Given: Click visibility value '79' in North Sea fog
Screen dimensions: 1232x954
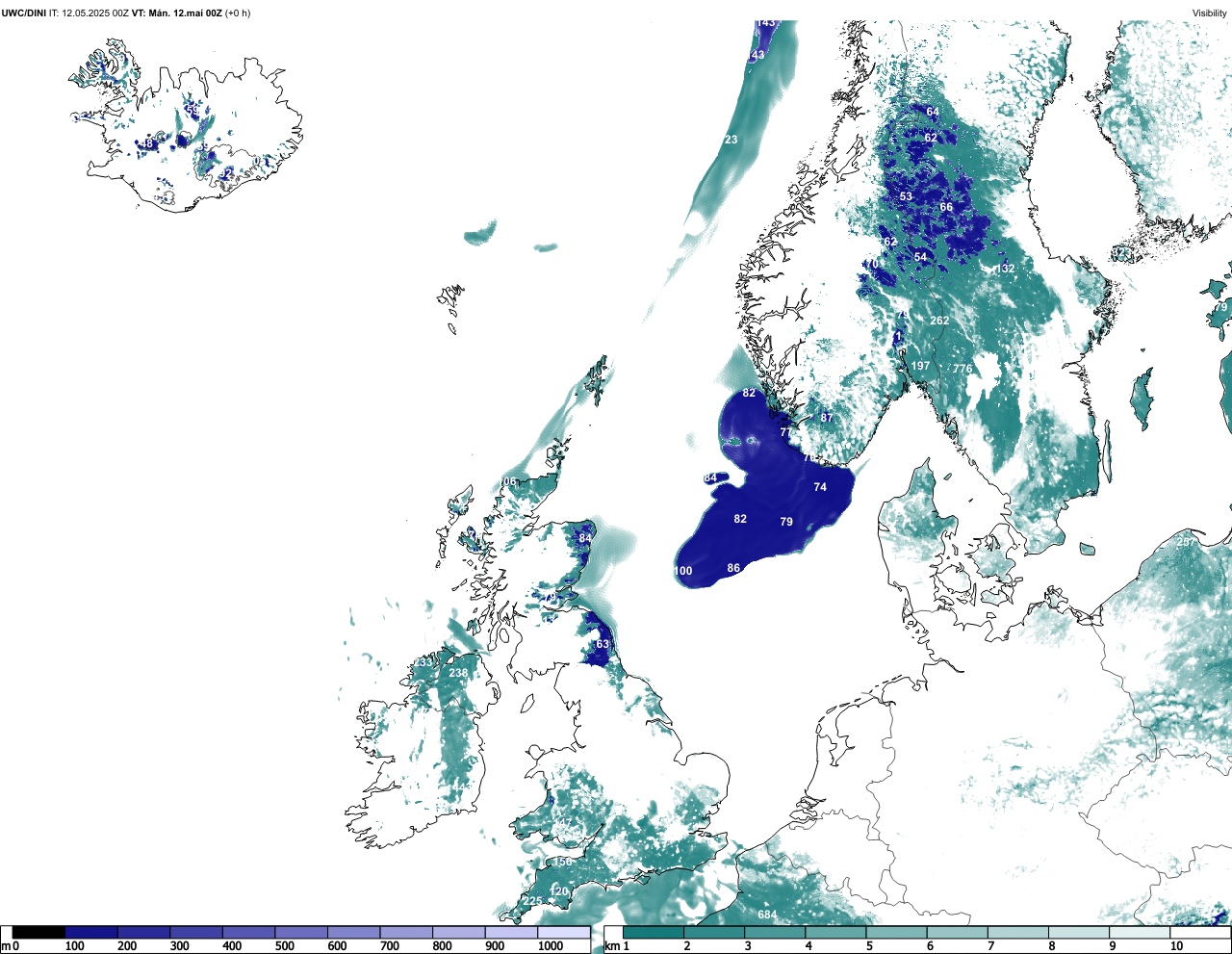Looking at the screenshot, I should click(786, 522).
